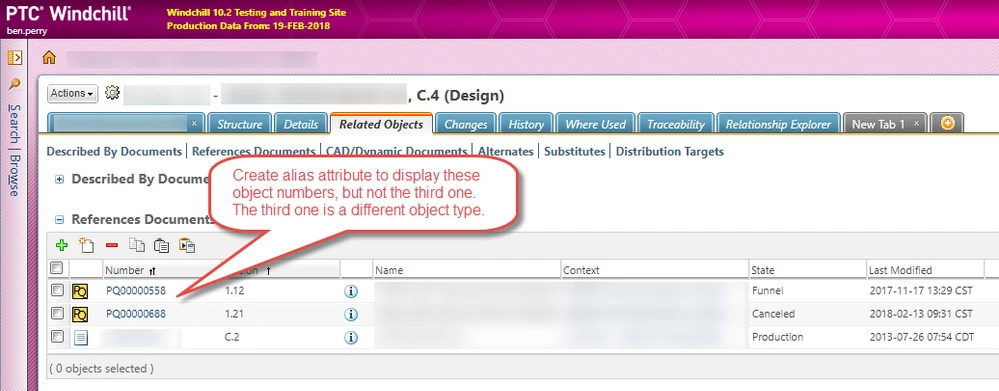Open info icon for PQ00000688 row
The width and height of the screenshot is (999, 391).
pos(350,315)
